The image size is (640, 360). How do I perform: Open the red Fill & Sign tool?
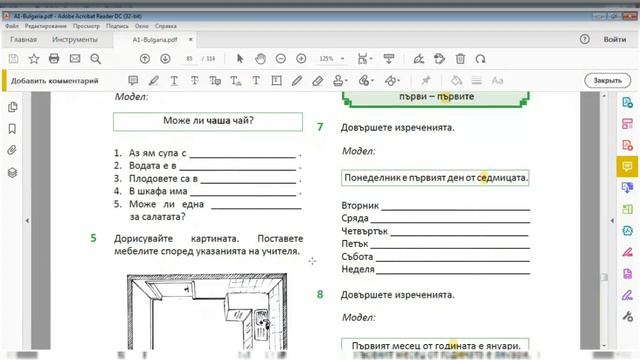point(627,252)
